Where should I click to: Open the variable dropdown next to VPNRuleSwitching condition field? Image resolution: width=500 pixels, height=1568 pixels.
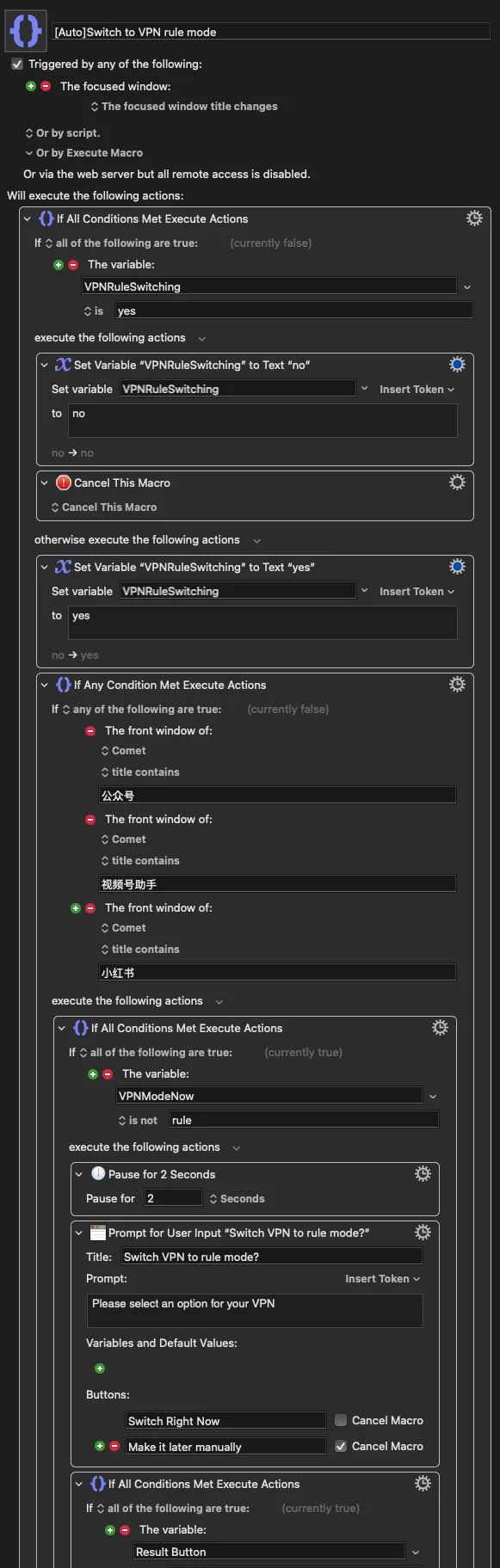[467, 287]
